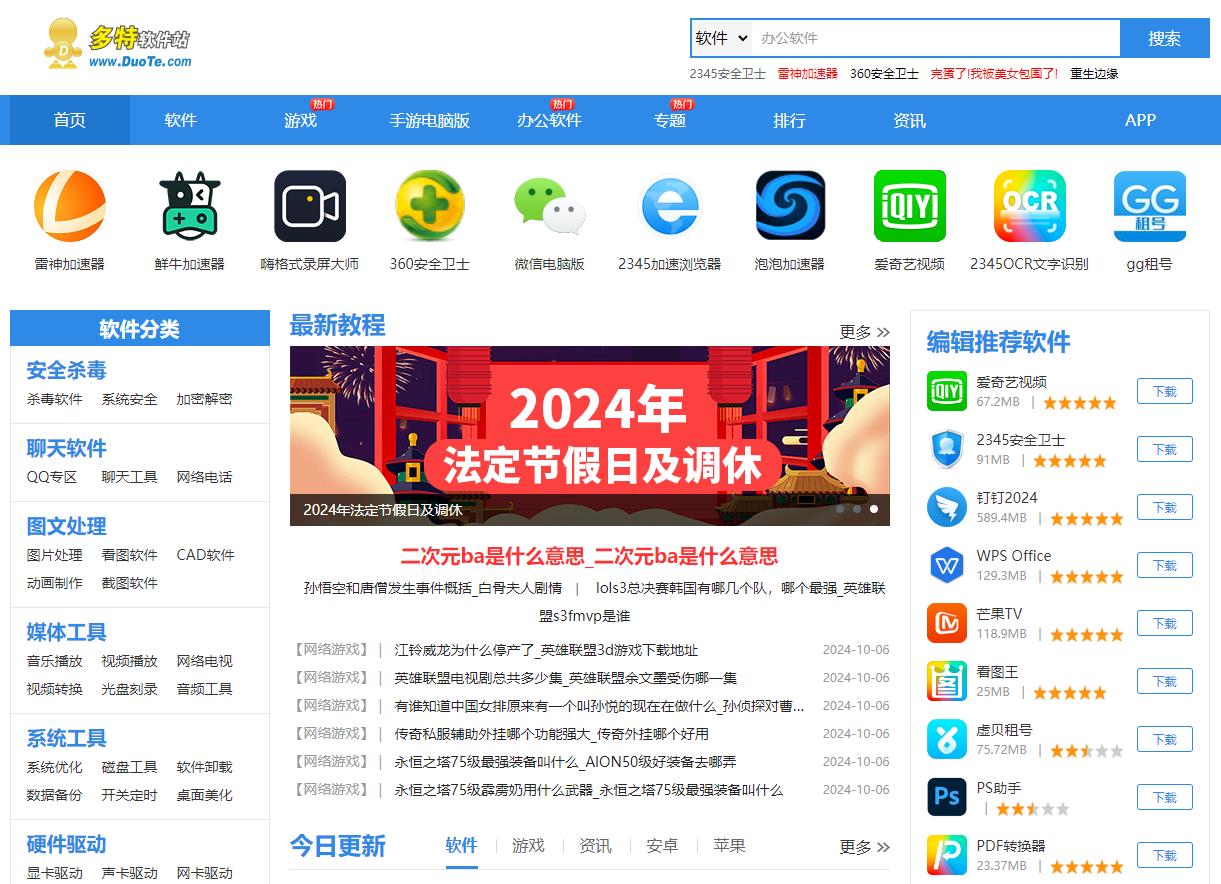Switch 今日更新 to 安卓 tab
The height and width of the screenshot is (884, 1221).
(662, 846)
